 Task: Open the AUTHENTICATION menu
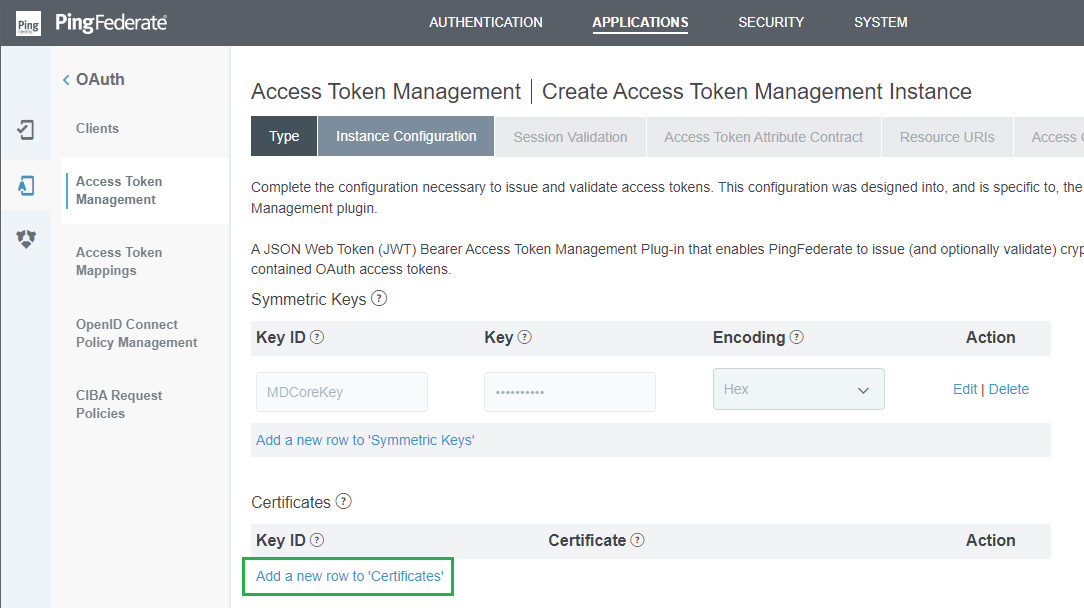pos(485,22)
